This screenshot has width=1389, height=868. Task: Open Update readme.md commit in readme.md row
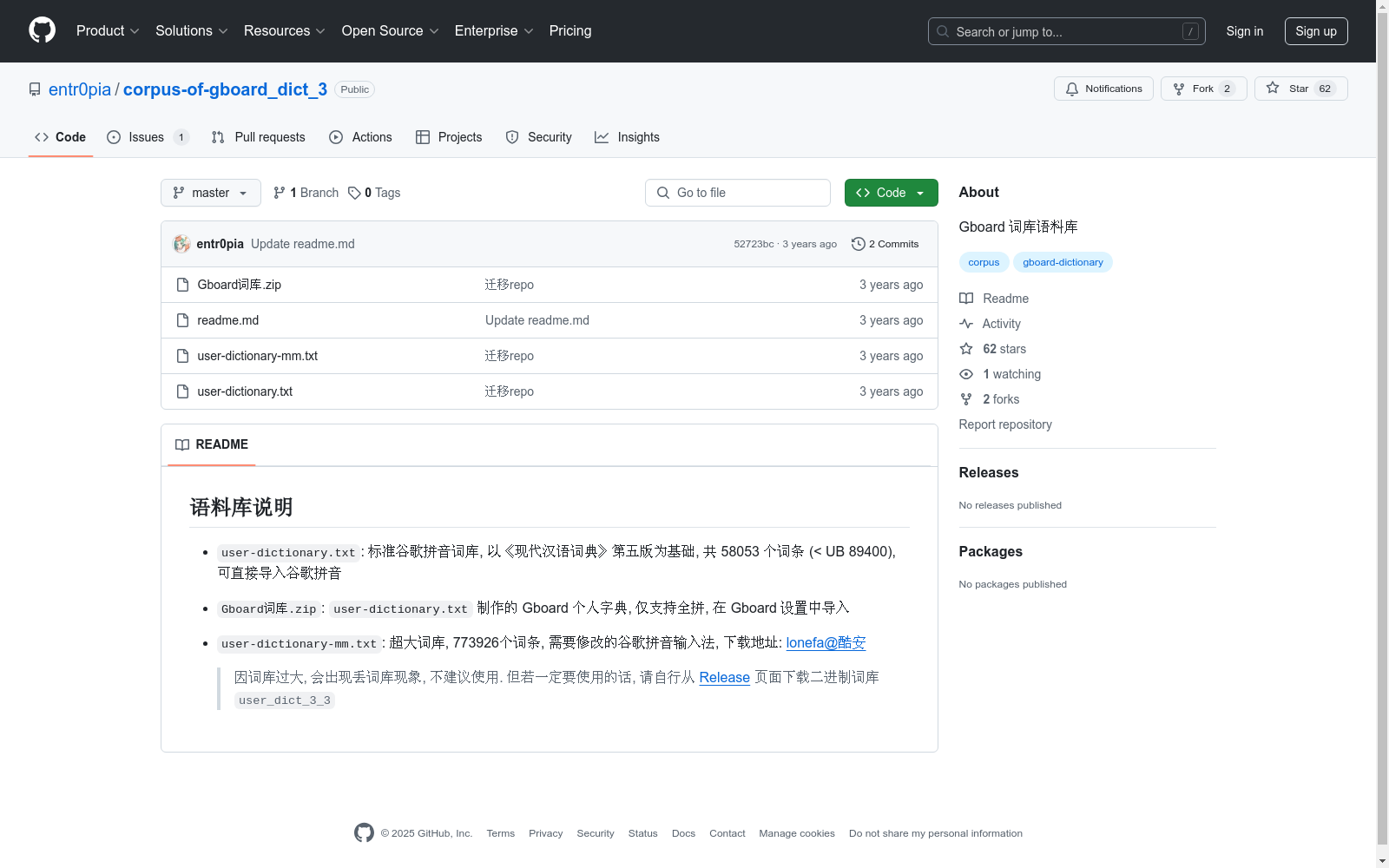pyautogui.click(x=537, y=320)
